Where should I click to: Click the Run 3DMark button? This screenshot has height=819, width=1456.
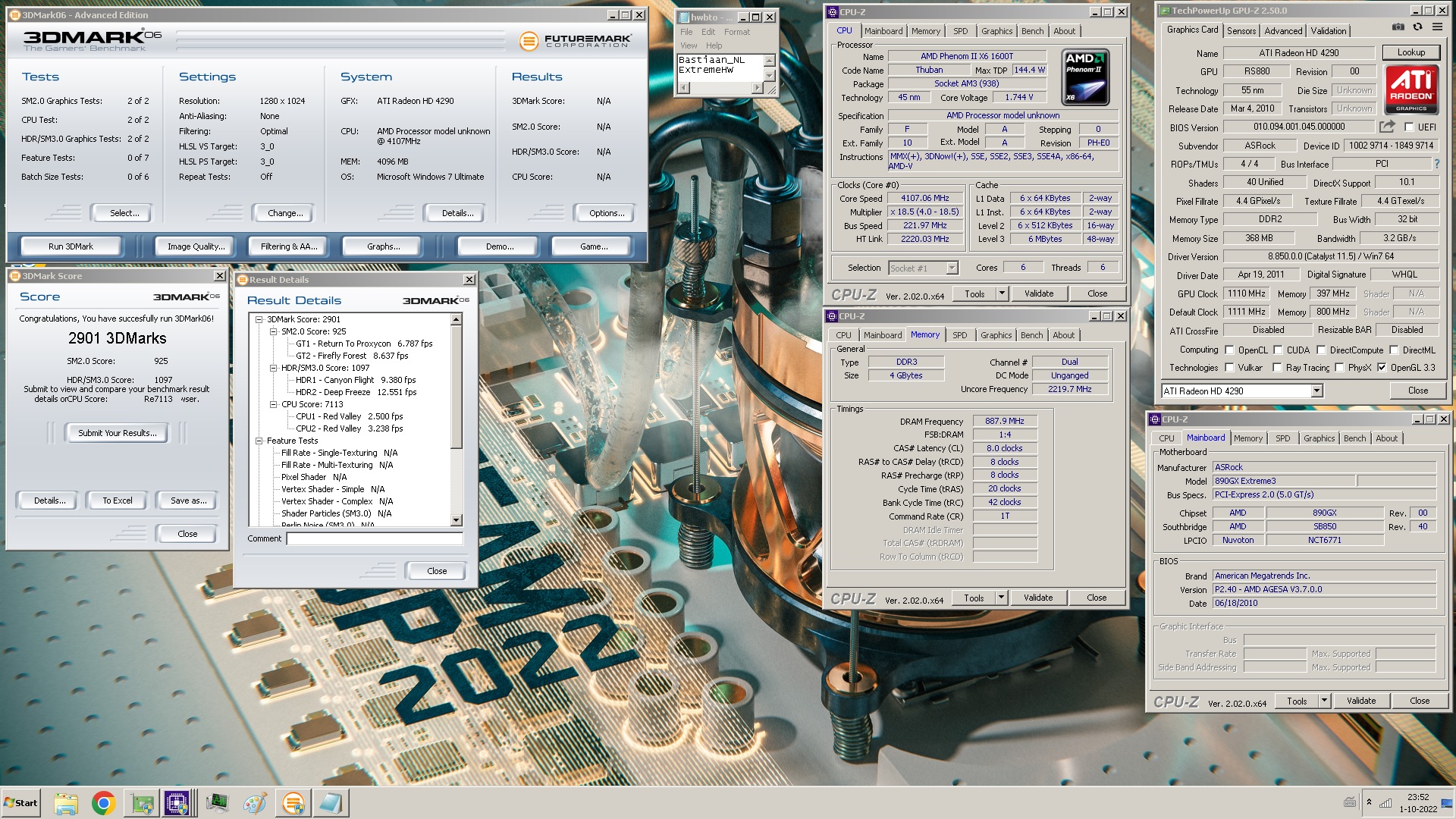click(x=71, y=246)
